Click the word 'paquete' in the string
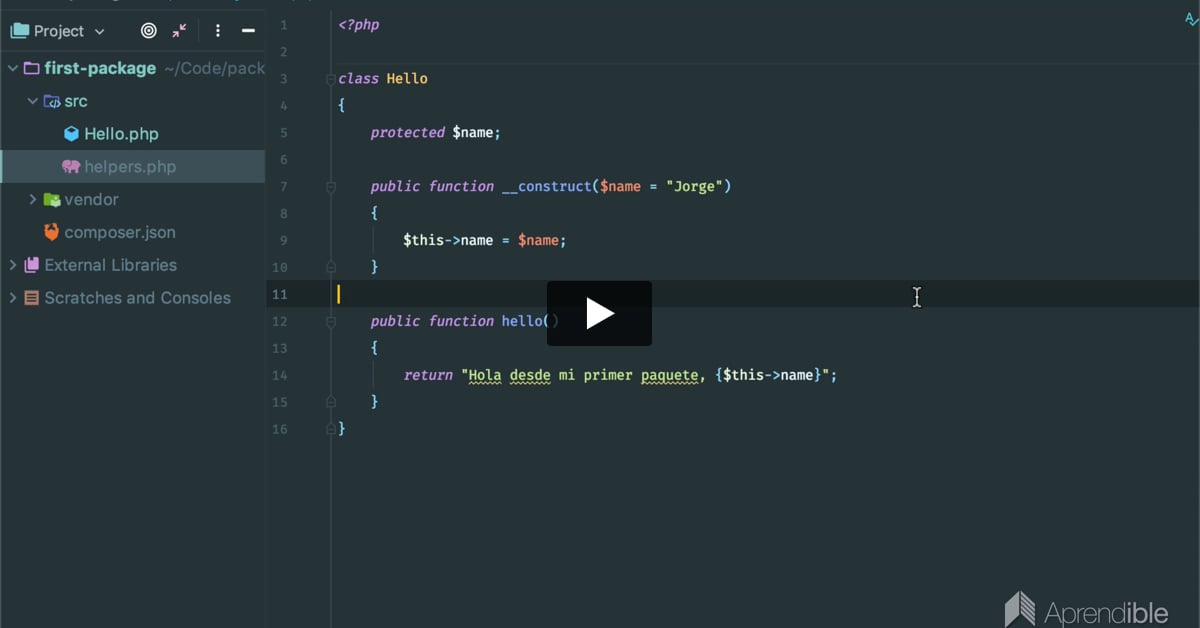 pyautogui.click(x=669, y=375)
